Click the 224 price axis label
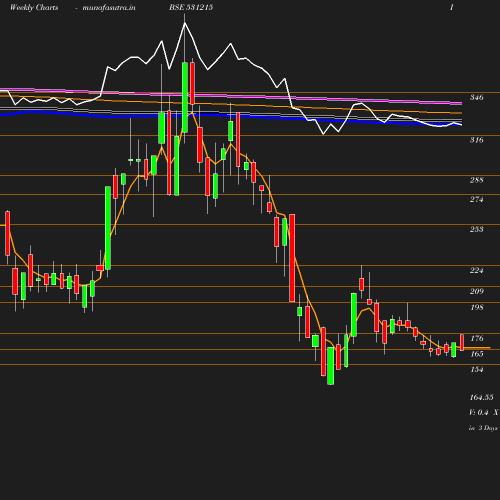 point(477,270)
